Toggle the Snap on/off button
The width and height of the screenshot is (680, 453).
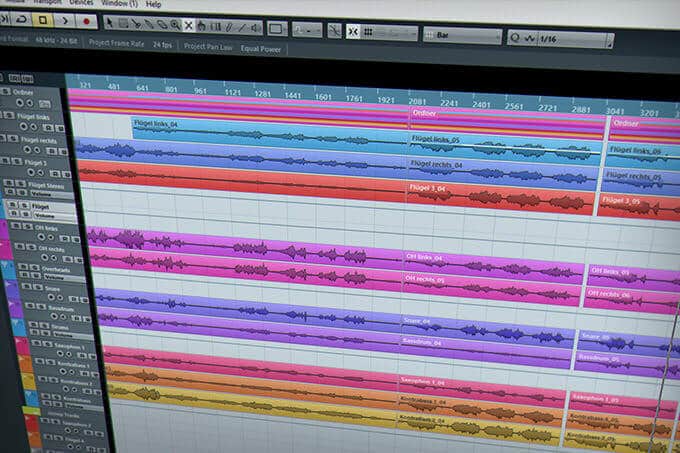[x=352, y=31]
